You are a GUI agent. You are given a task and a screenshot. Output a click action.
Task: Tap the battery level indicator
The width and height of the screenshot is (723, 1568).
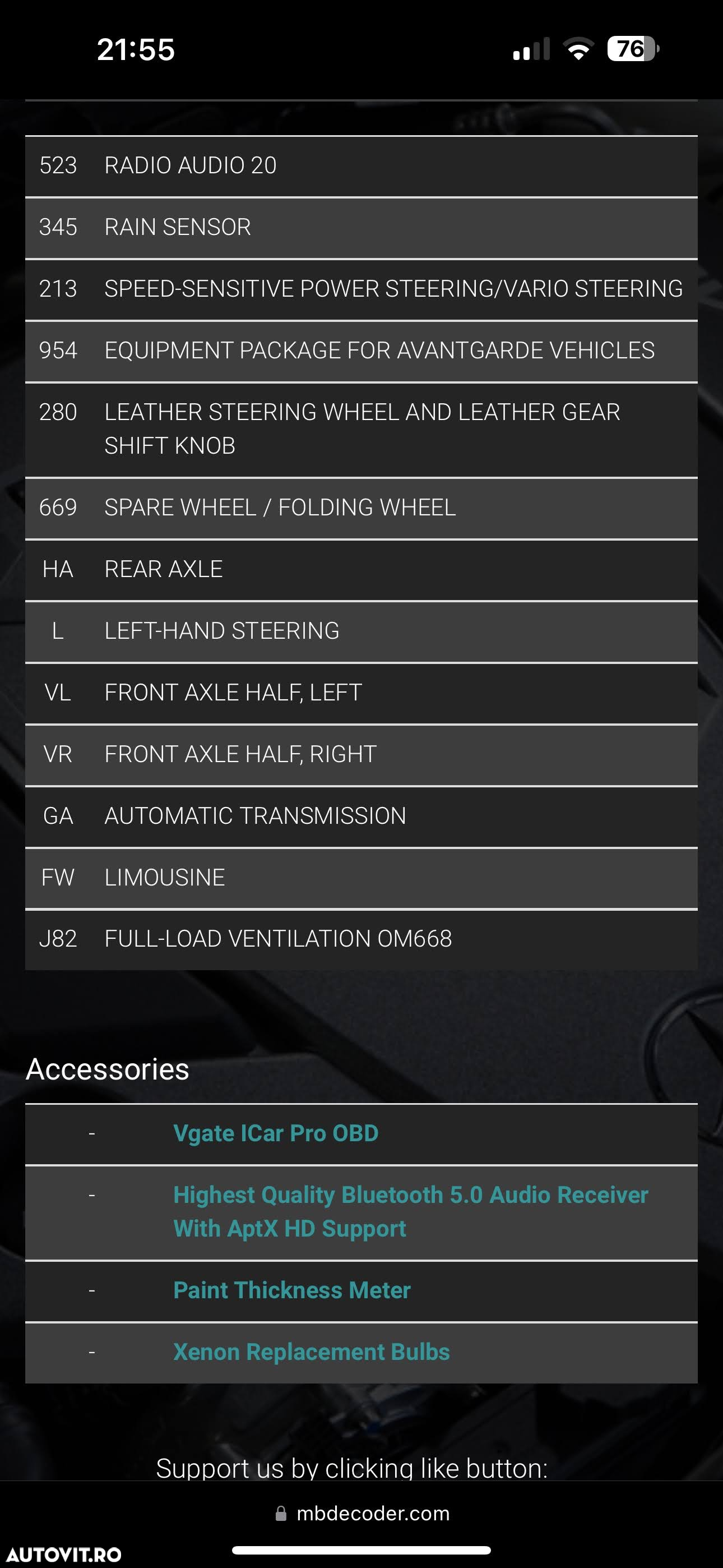coord(633,49)
